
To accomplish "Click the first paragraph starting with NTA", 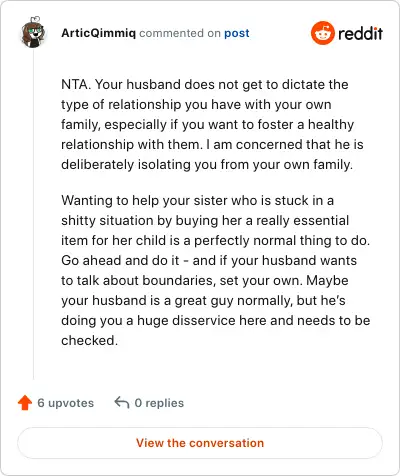I will pos(212,124).
